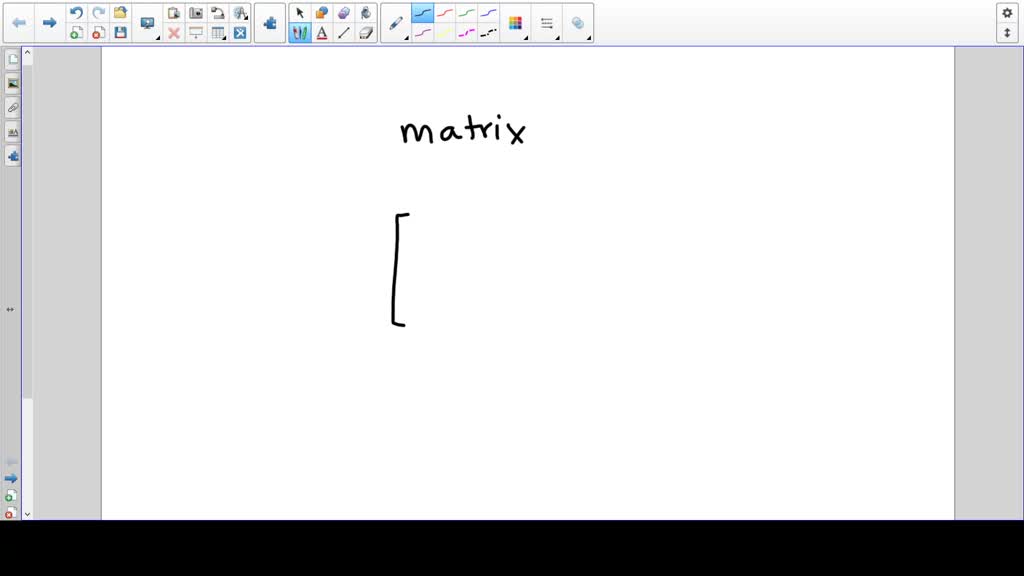Image resolution: width=1024 pixels, height=576 pixels.
Task: Insert a table with the table icon
Action: [x=218, y=33]
